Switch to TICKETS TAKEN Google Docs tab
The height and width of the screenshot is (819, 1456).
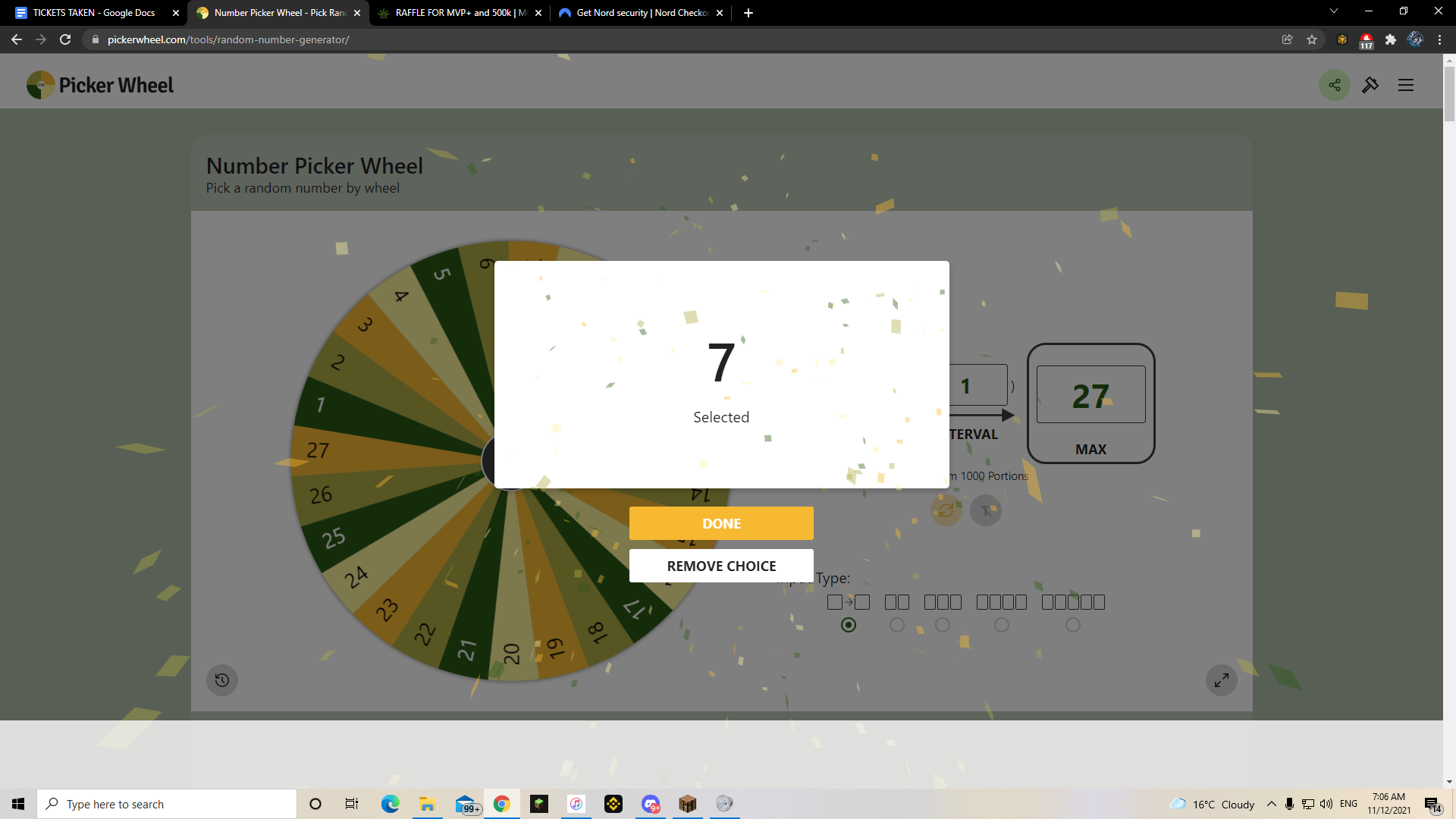coord(93,13)
